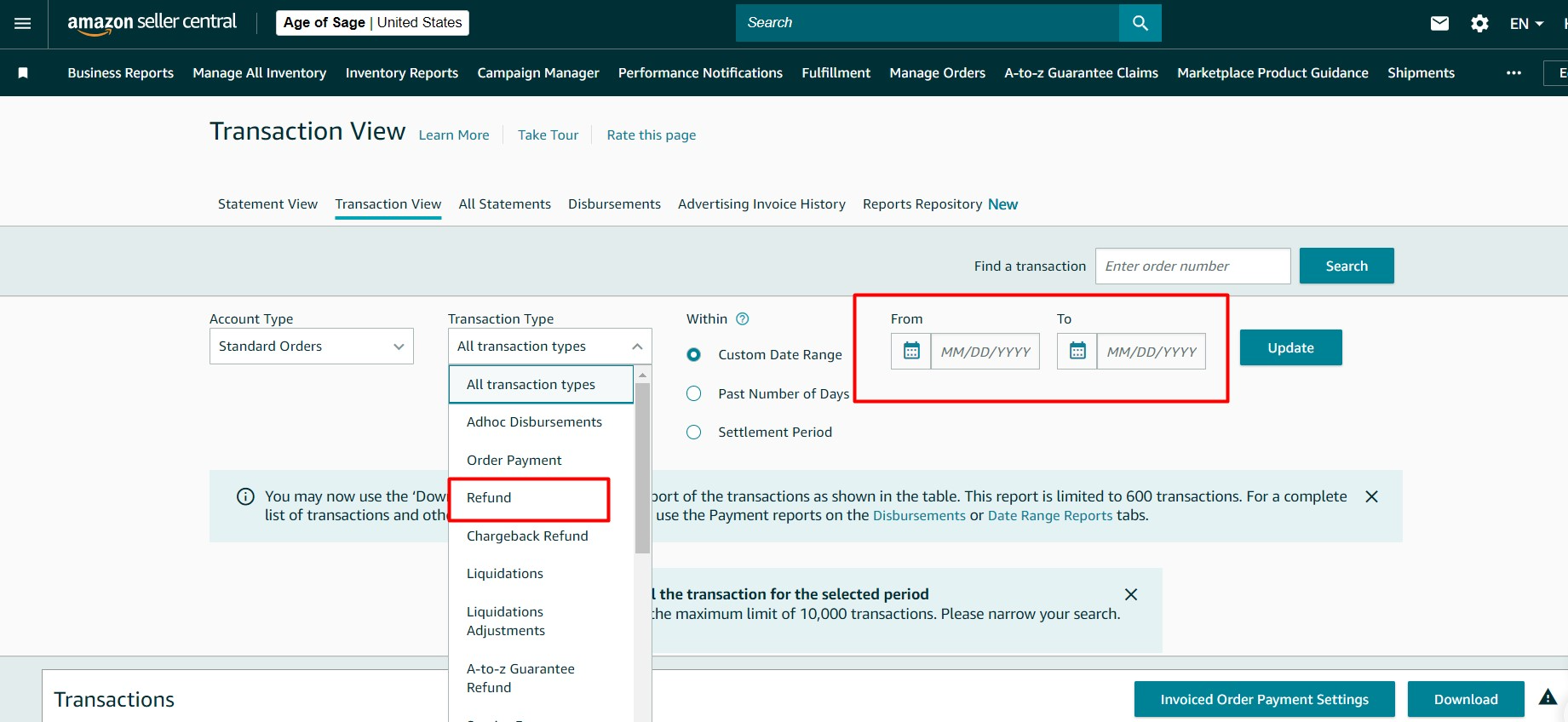
Task: Open Inventory Reports from navigation bar
Action: (402, 72)
